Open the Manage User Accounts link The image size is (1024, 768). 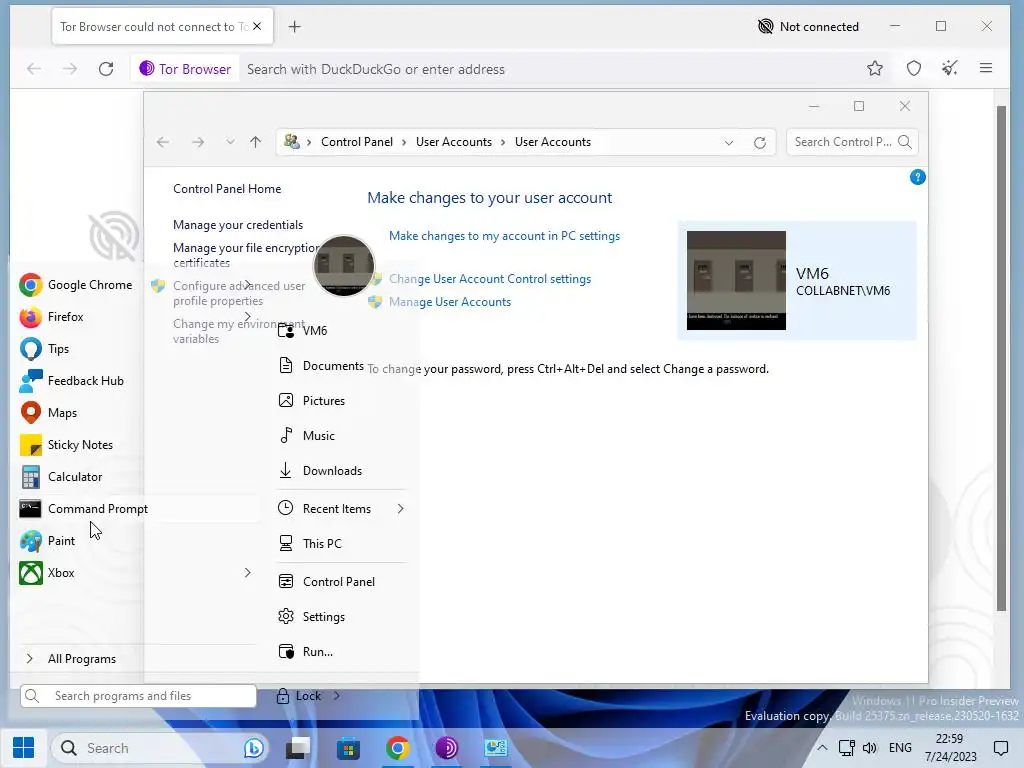click(450, 302)
